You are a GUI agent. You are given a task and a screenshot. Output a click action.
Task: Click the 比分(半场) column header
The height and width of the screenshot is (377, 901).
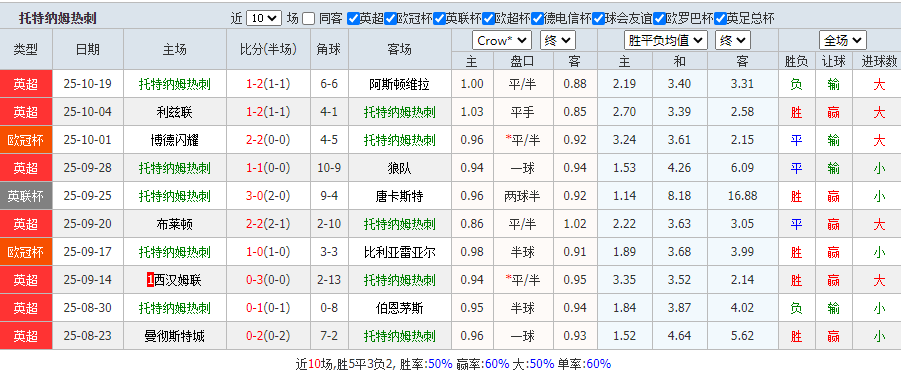(268, 49)
